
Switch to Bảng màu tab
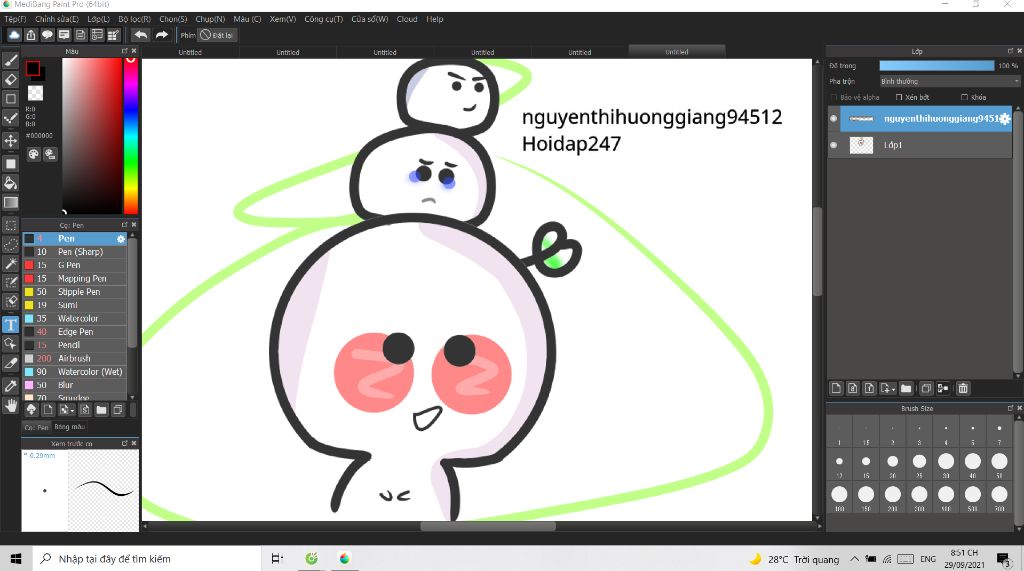pos(69,427)
